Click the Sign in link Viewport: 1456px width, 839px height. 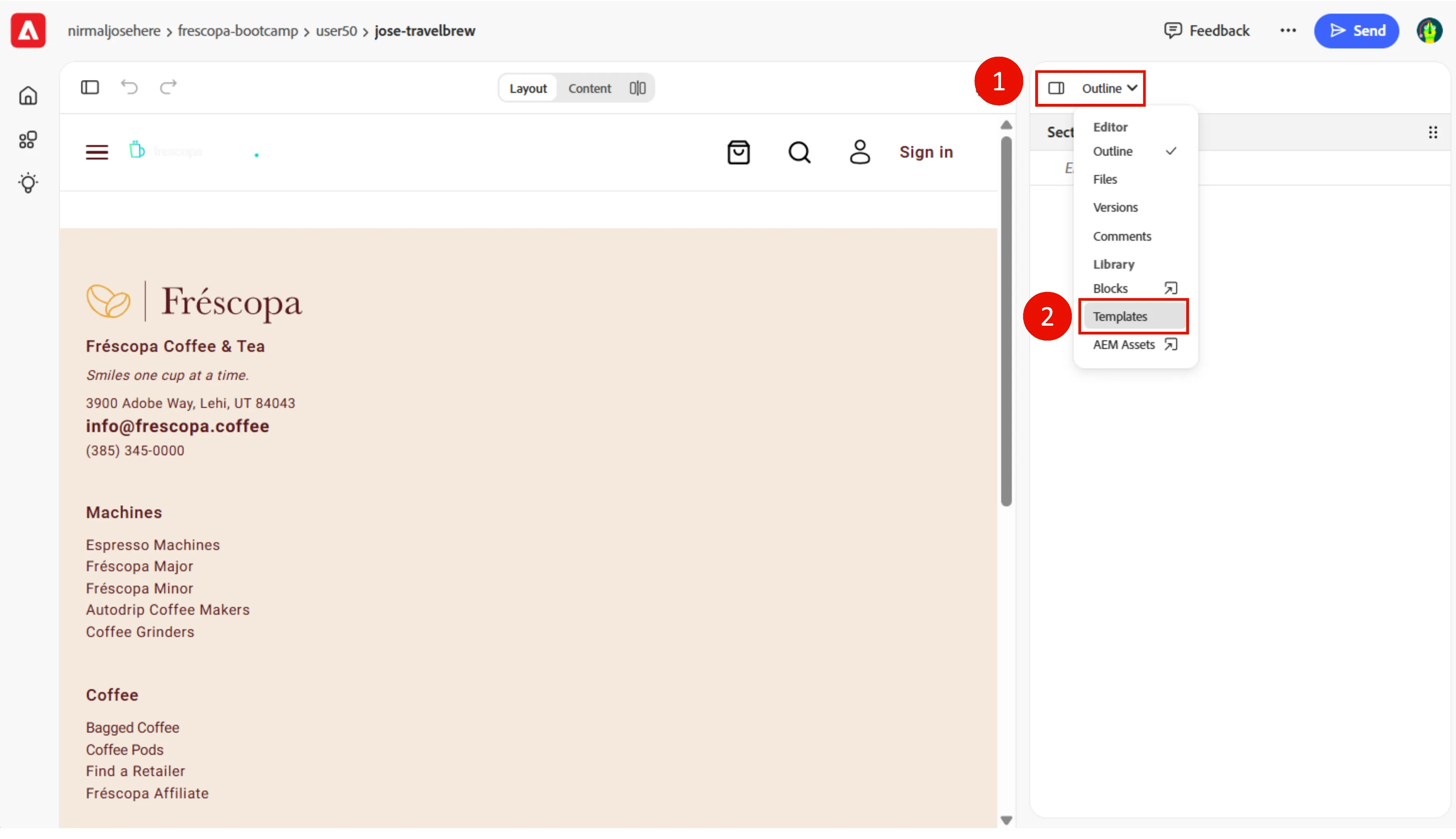pyautogui.click(x=926, y=152)
